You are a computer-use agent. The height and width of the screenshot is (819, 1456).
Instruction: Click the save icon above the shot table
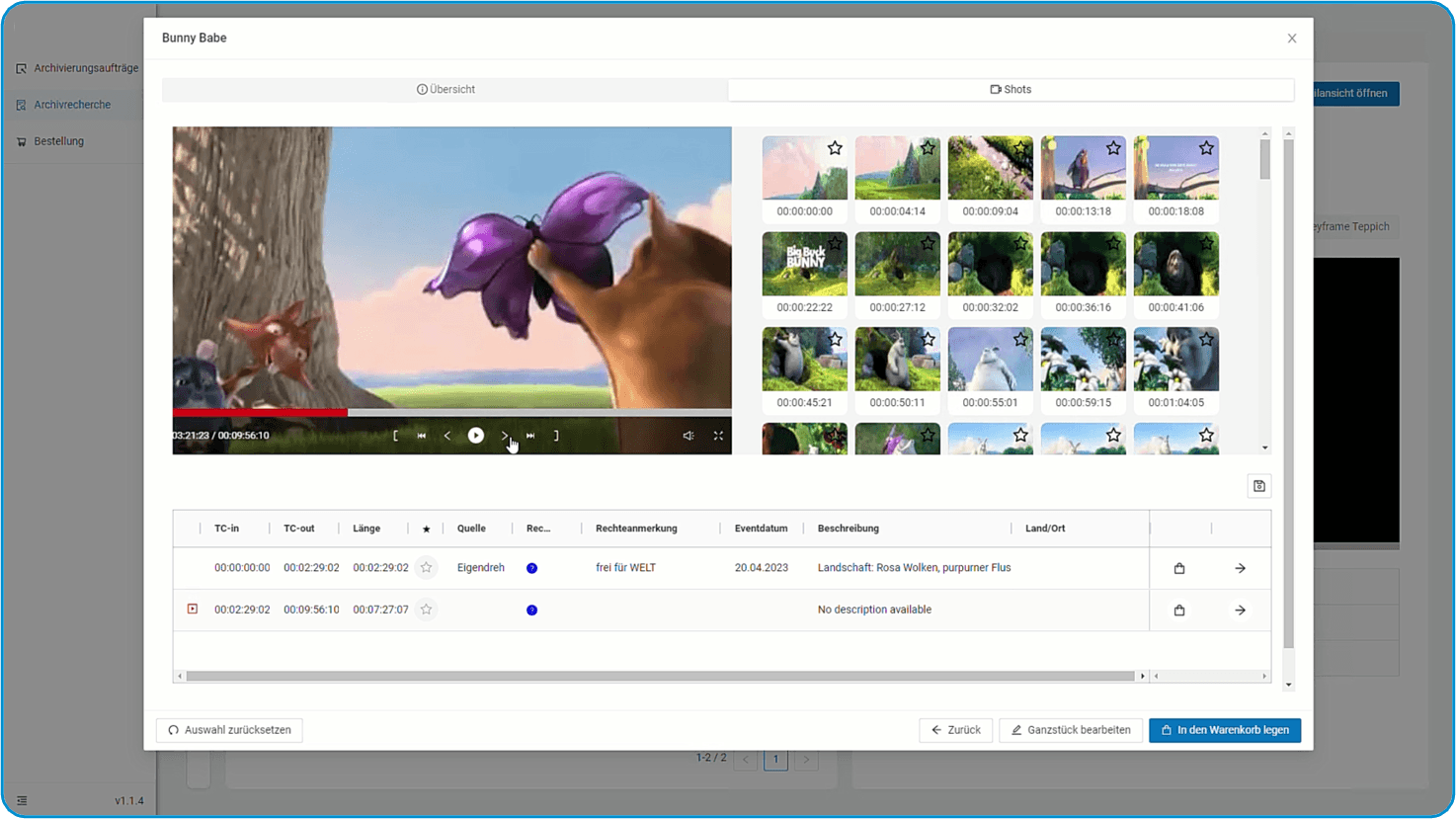pyautogui.click(x=1258, y=486)
